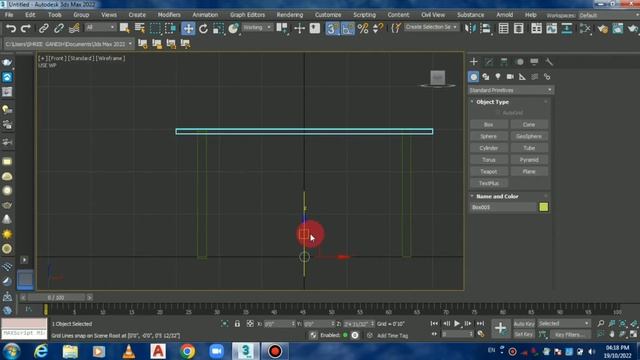The height and width of the screenshot is (360, 640).
Task: Create a Sphere primitive
Action: [489, 136]
